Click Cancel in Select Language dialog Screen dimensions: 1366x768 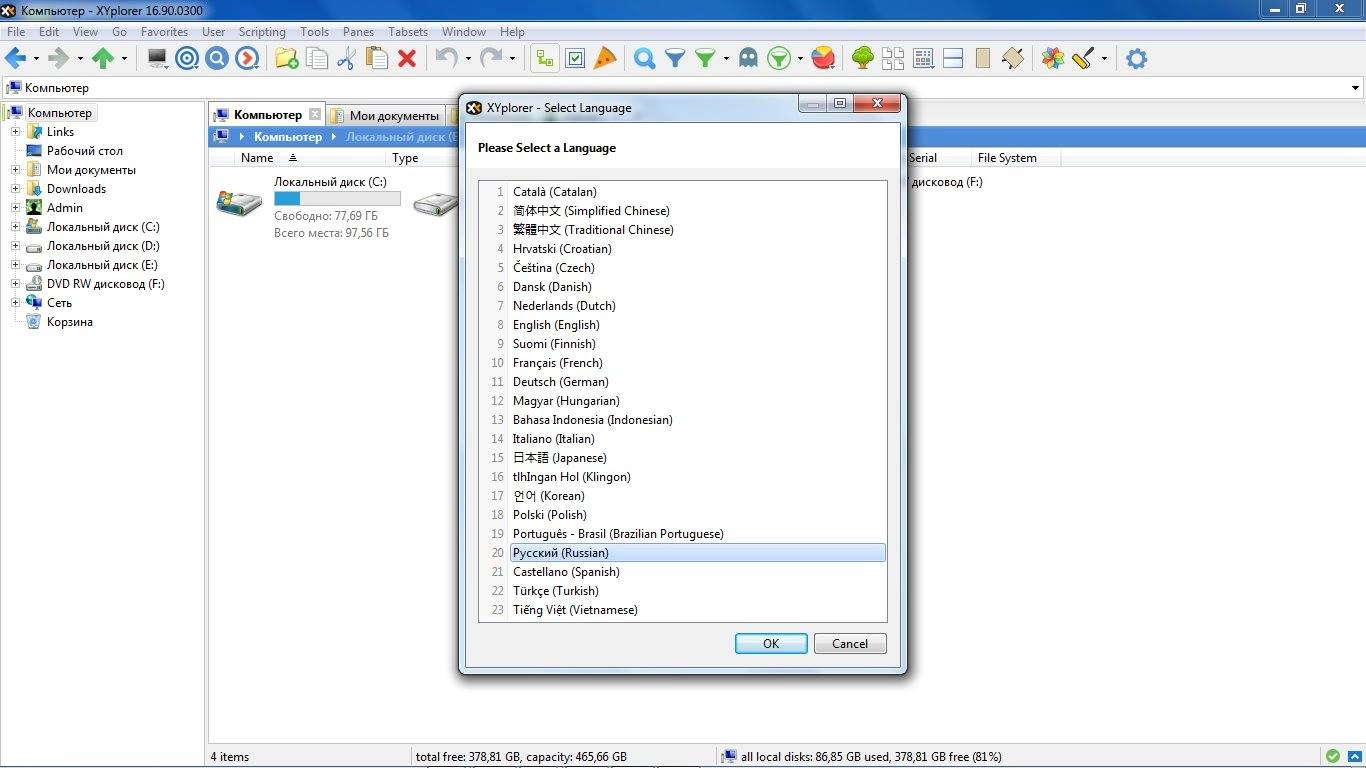850,644
